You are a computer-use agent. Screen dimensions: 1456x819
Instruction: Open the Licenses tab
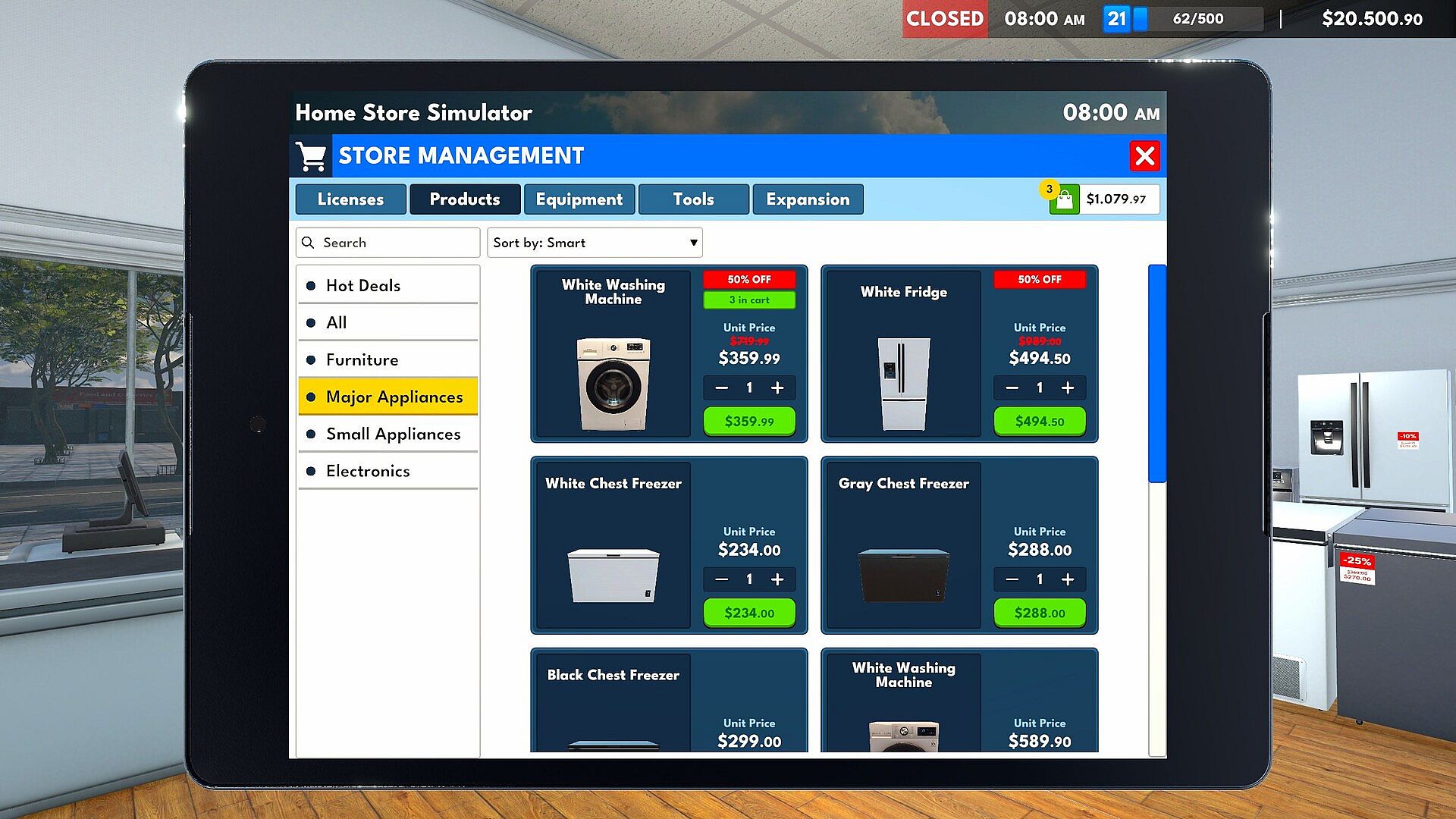(350, 199)
